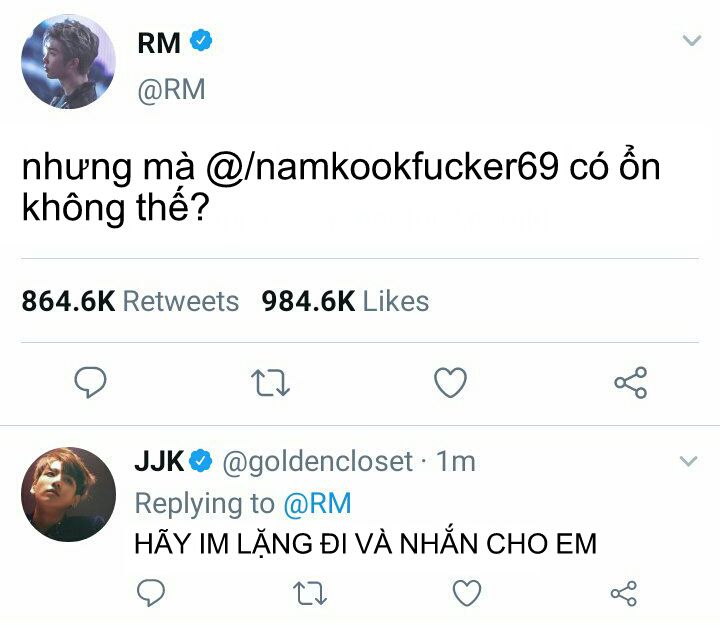Click the @RM handle under name
720x626 pixels.
click(x=171, y=90)
